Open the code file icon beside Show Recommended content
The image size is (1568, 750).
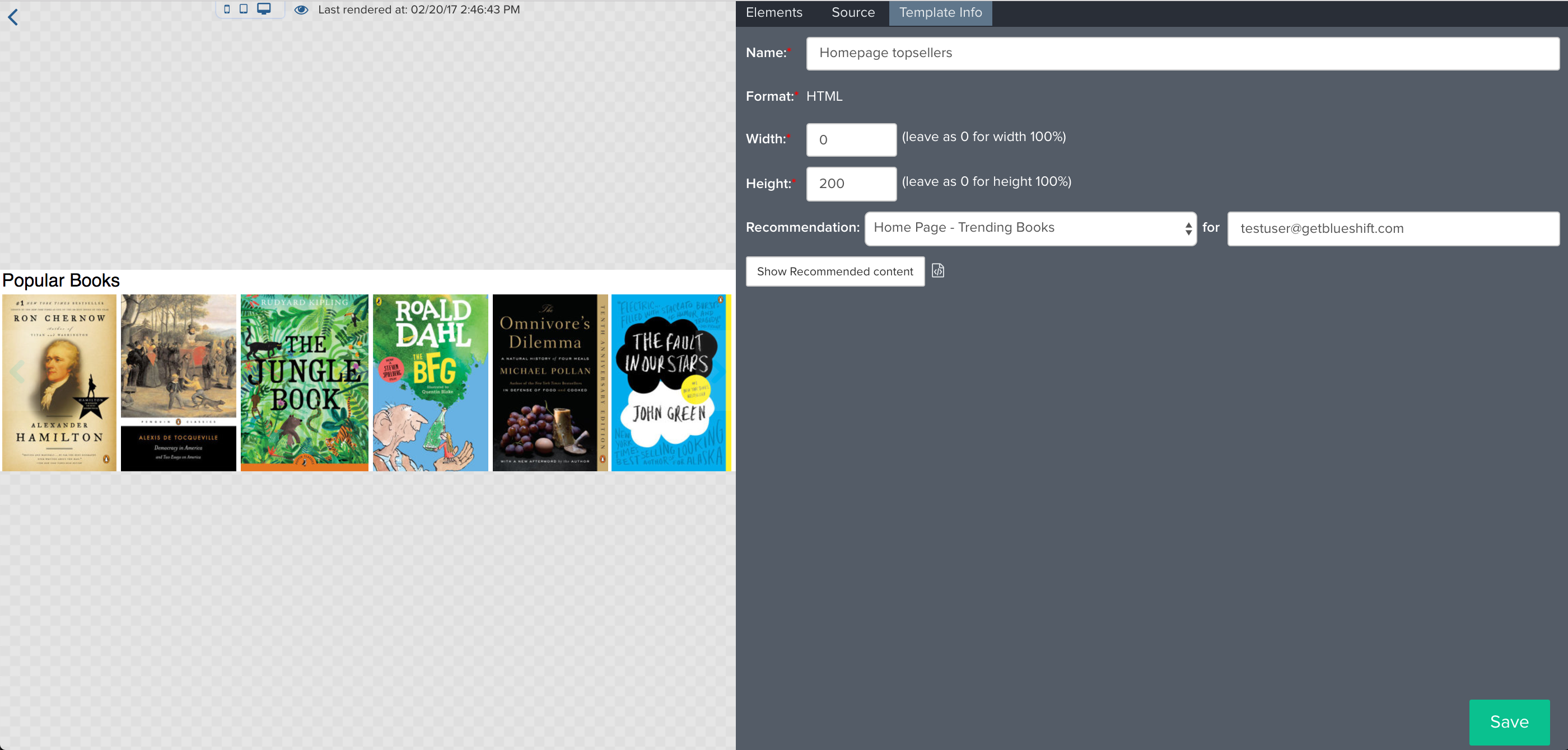pos(938,271)
